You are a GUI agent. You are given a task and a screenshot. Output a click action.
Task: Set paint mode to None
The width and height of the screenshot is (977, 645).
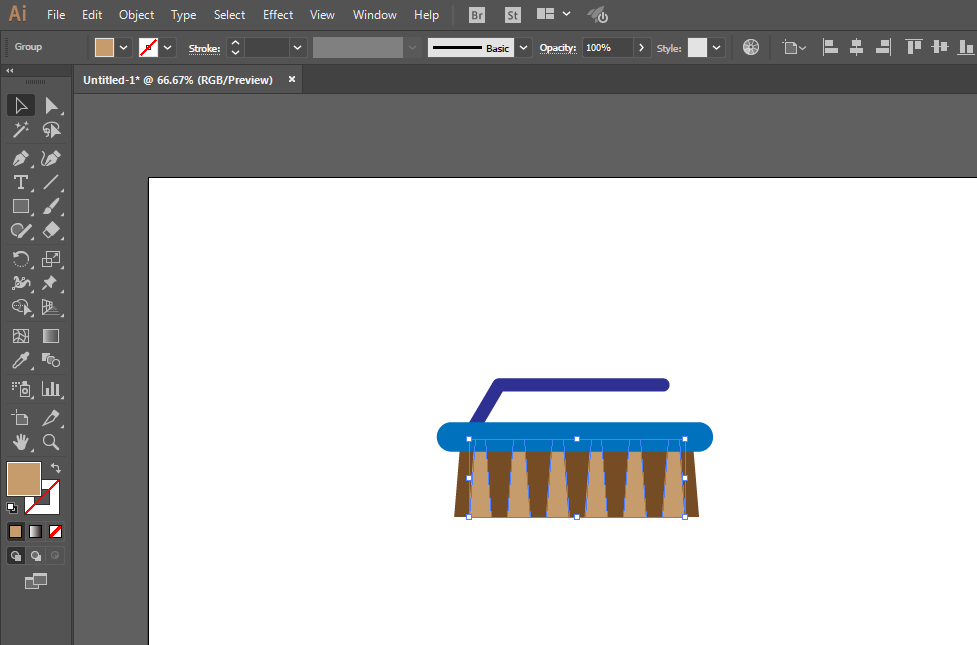point(56,531)
